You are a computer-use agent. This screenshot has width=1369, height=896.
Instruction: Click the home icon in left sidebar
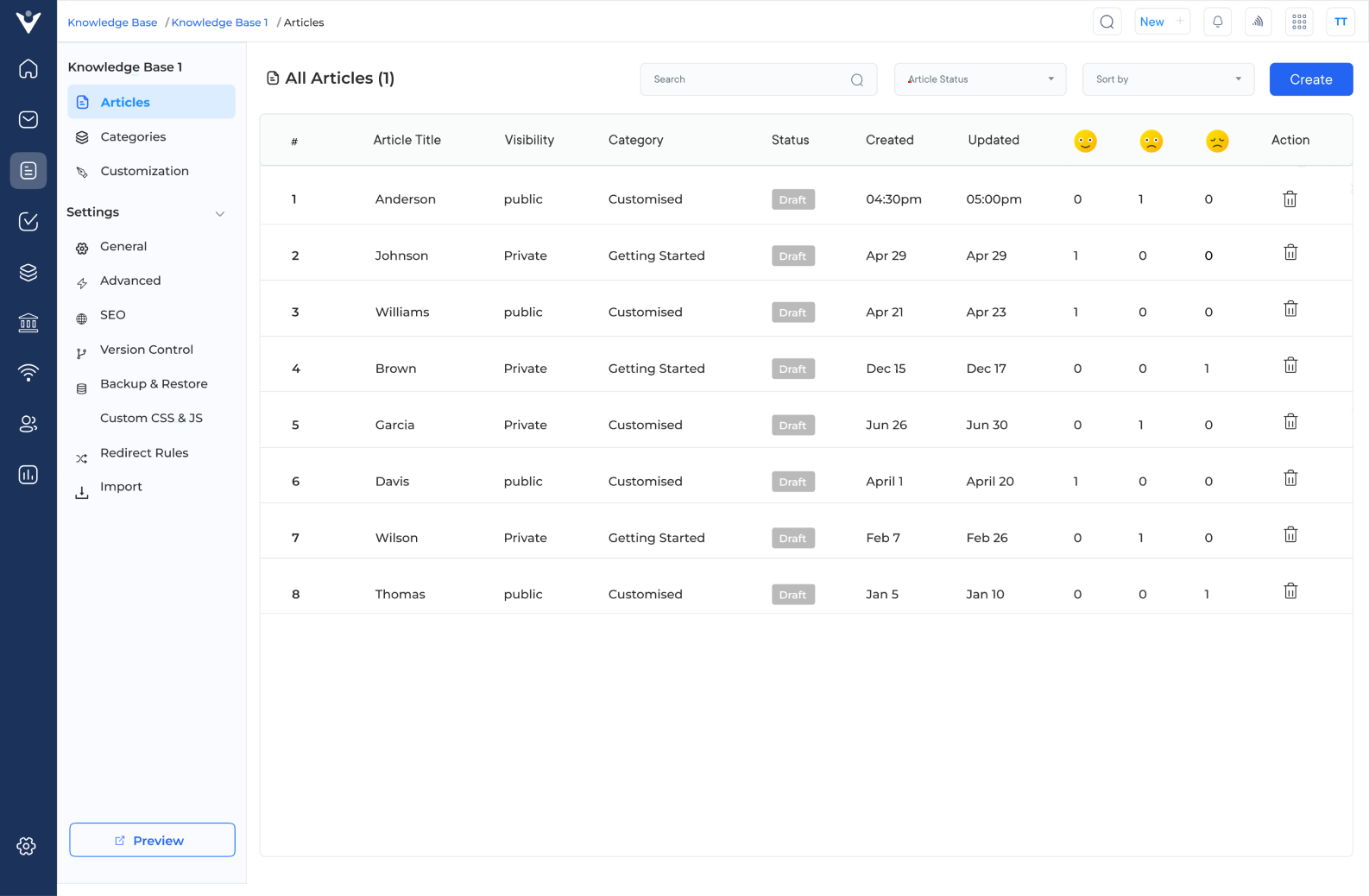point(28,69)
